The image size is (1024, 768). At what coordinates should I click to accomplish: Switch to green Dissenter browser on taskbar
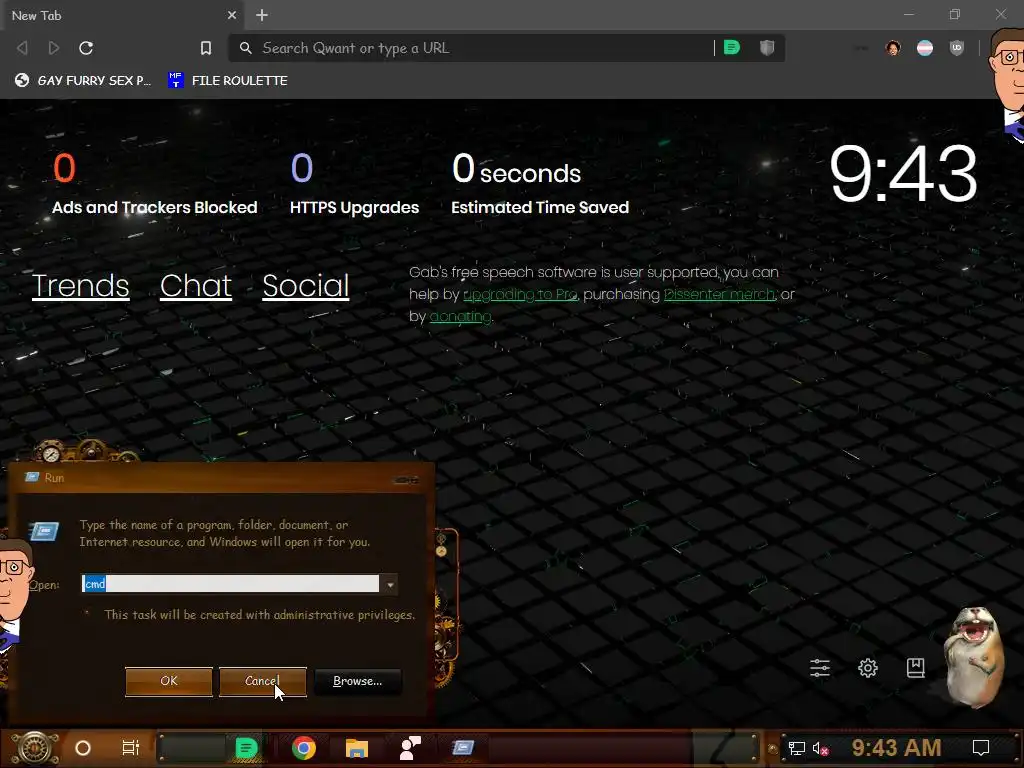246,748
